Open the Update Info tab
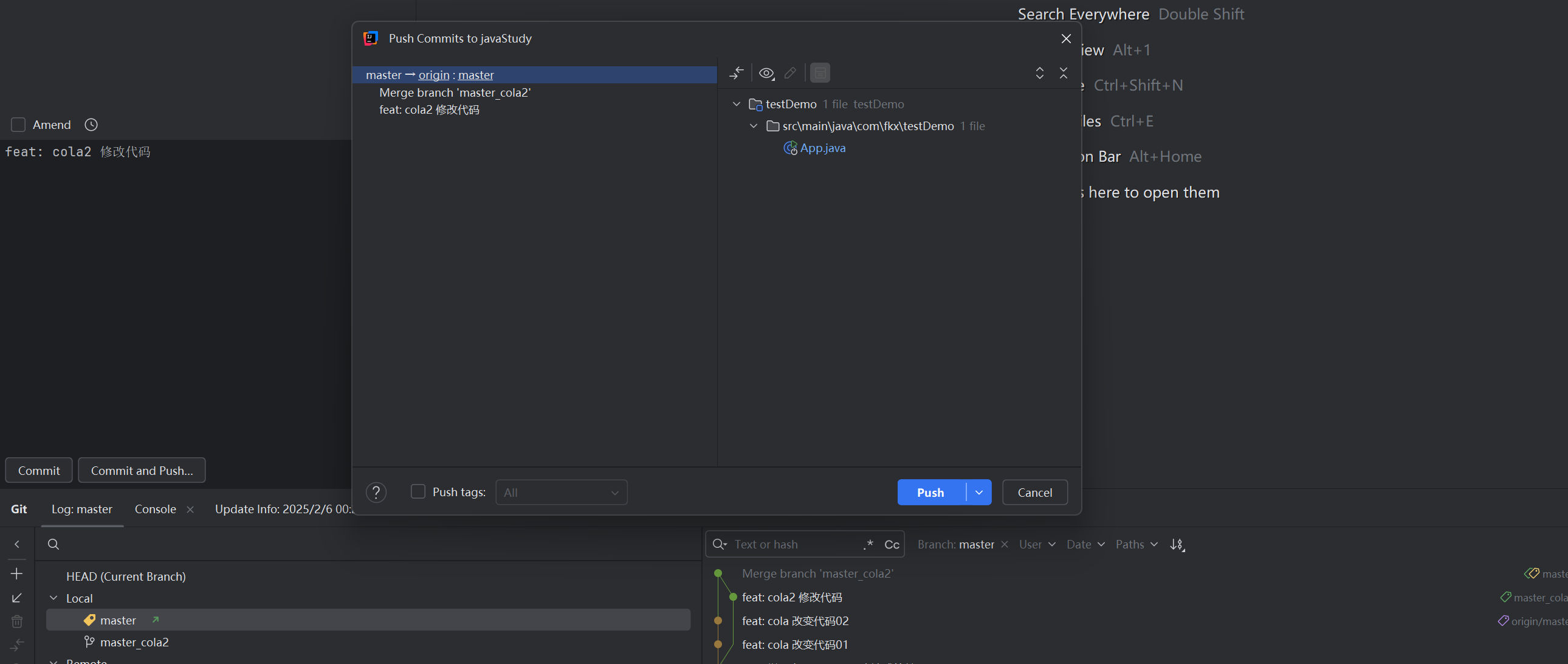Image resolution: width=1568 pixels, height=664 pixels. click(283, 510)
